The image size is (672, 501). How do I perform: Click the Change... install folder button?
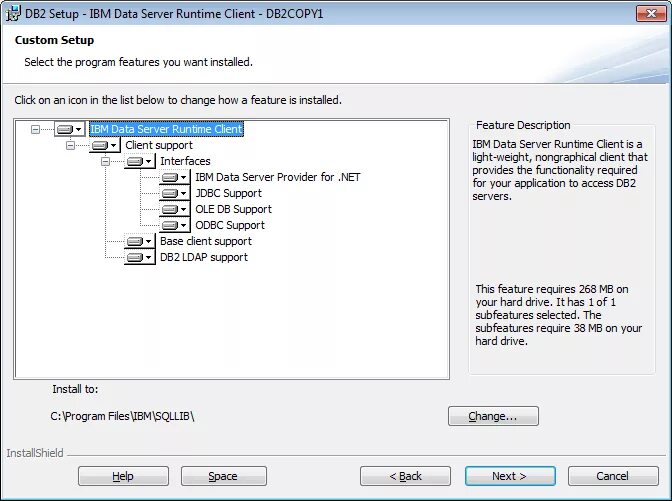click(x=493, y=416)
